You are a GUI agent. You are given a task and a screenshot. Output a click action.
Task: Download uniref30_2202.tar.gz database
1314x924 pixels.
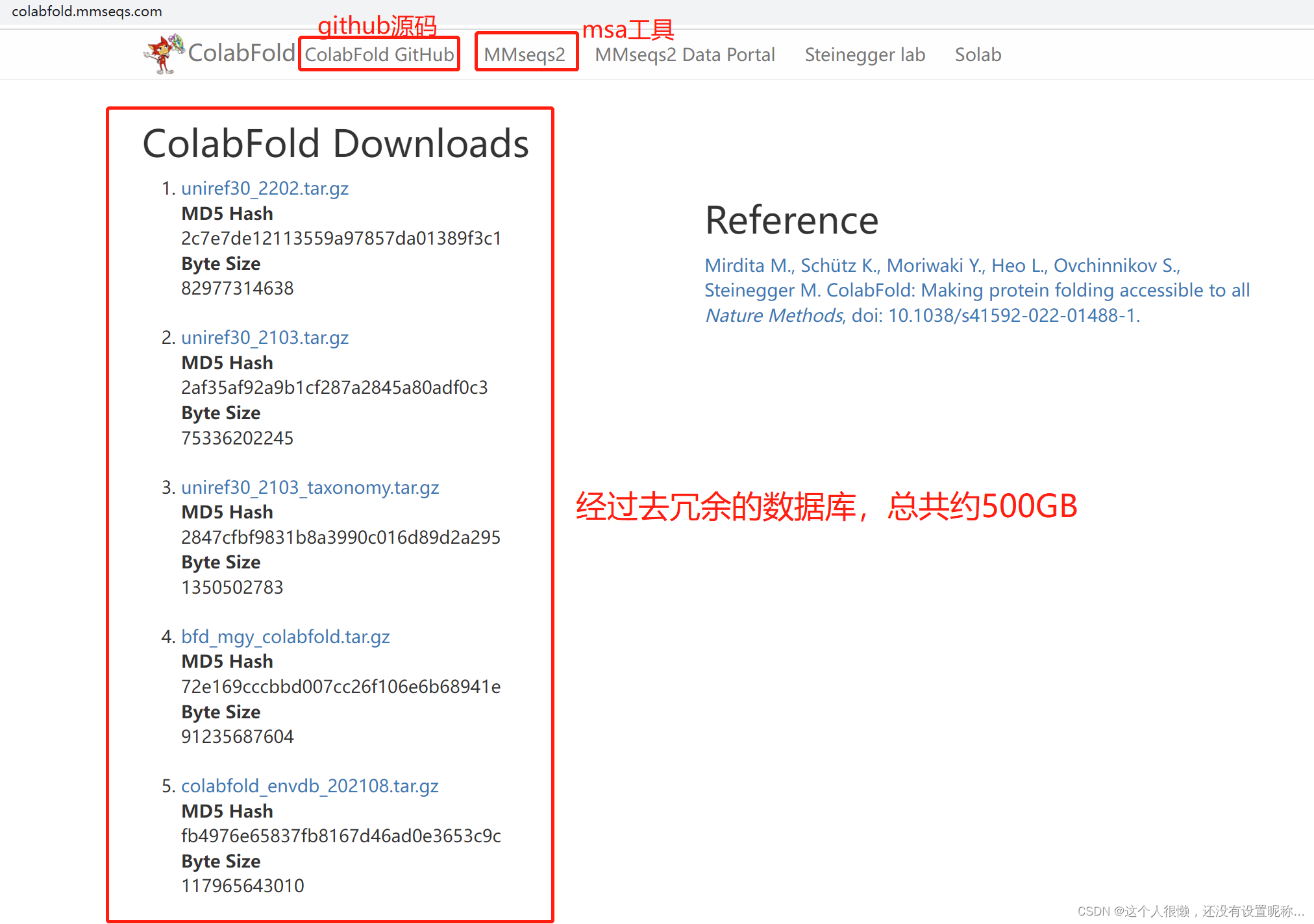click(x=265, y=188)
